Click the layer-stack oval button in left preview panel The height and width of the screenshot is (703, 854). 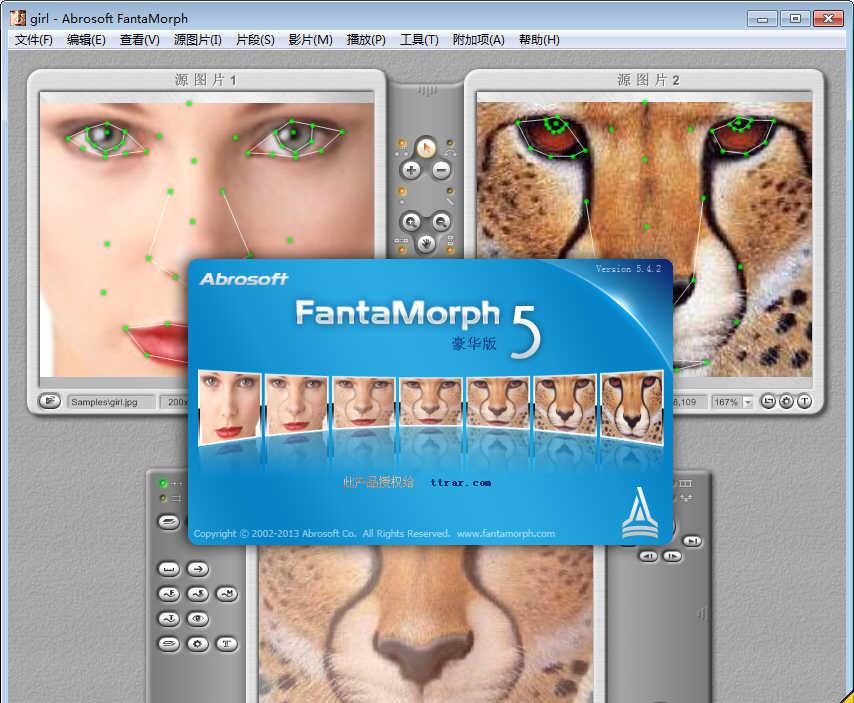pos(169,522)
